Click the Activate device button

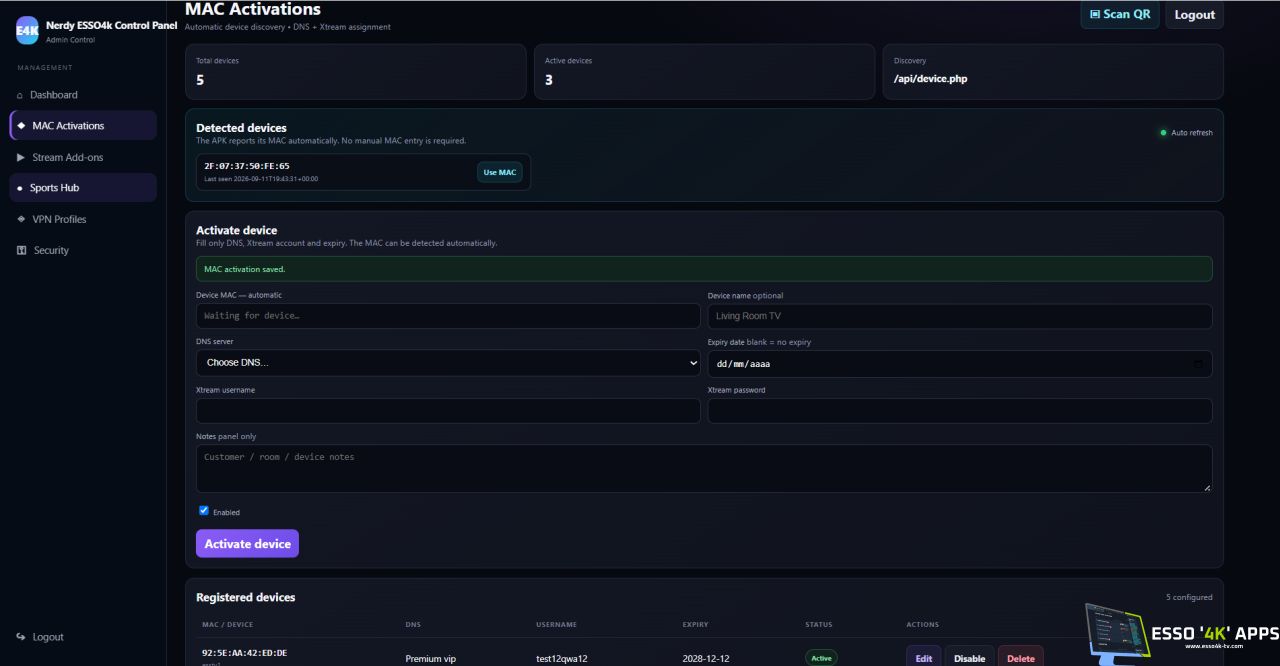(247, 544)
